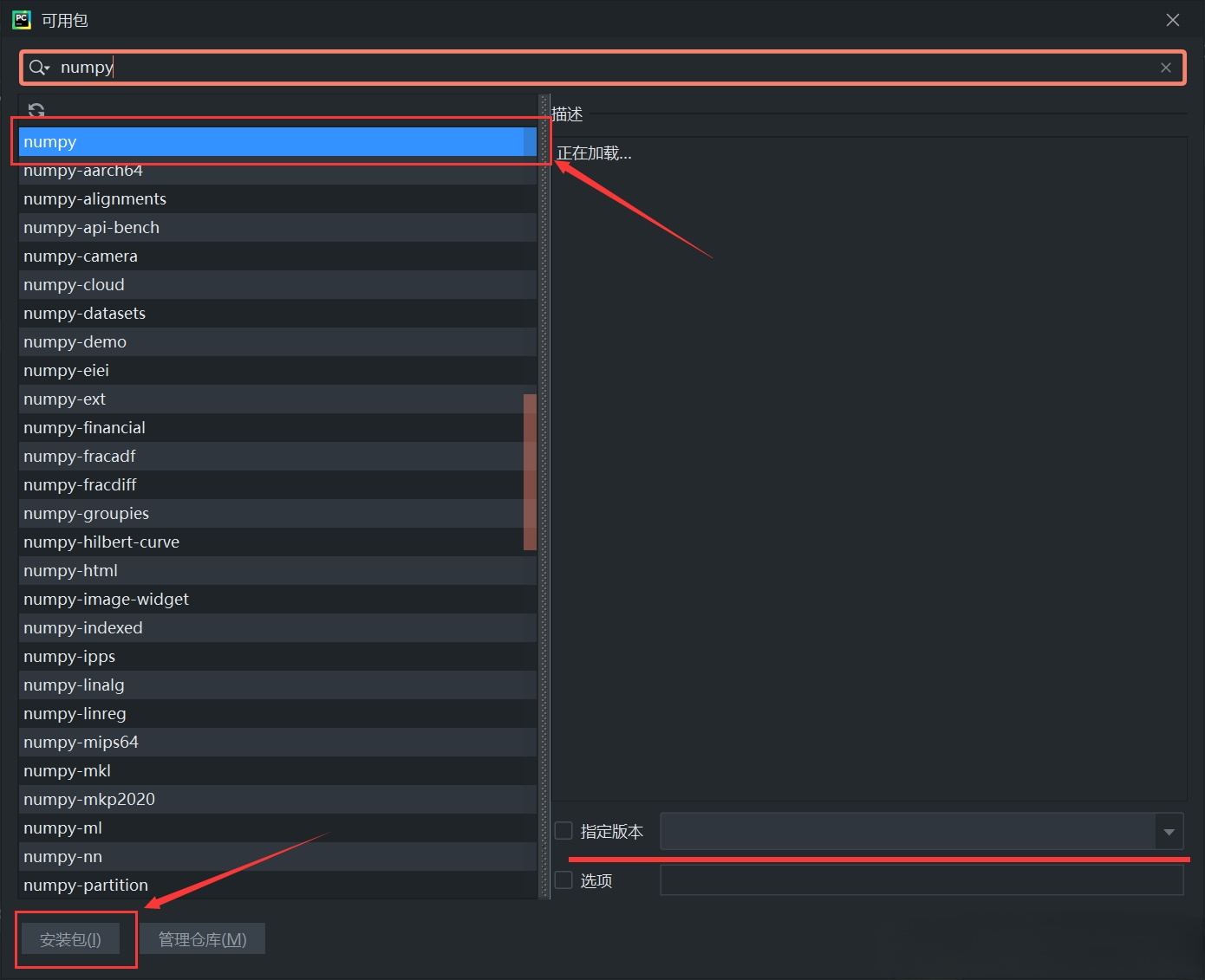Select numpy-ml package
This screenshot has height=980, width=1205.
(277, 828)
